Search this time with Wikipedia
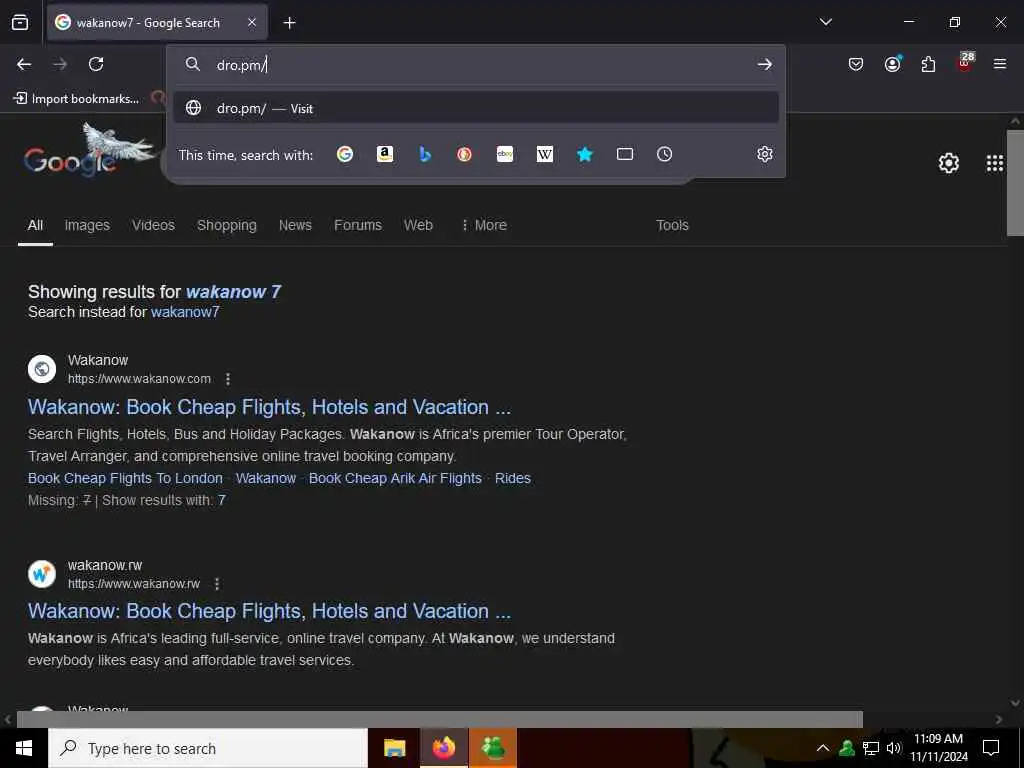 point(545,154)
